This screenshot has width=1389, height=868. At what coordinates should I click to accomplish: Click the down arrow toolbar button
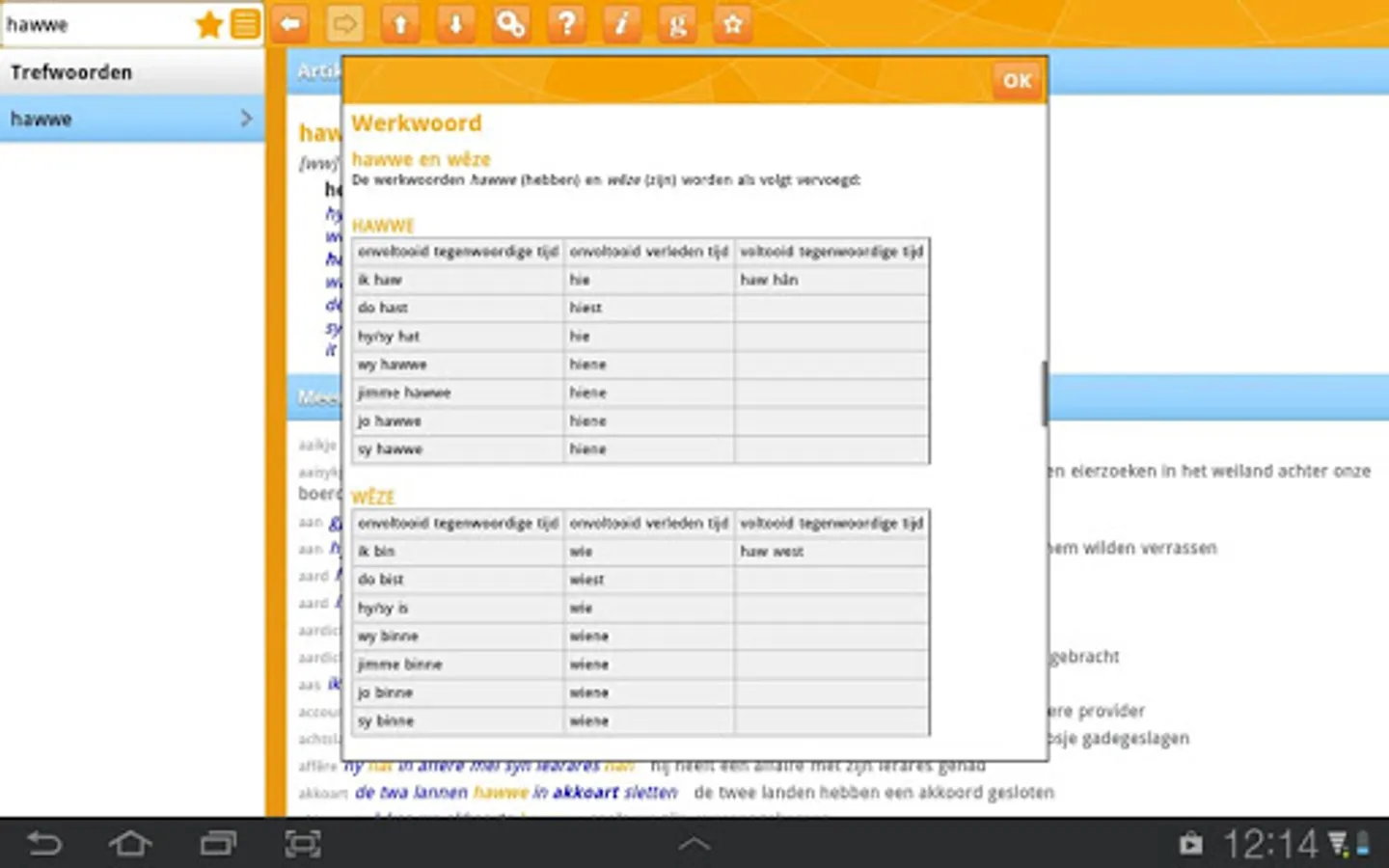(x=455, y=24)
